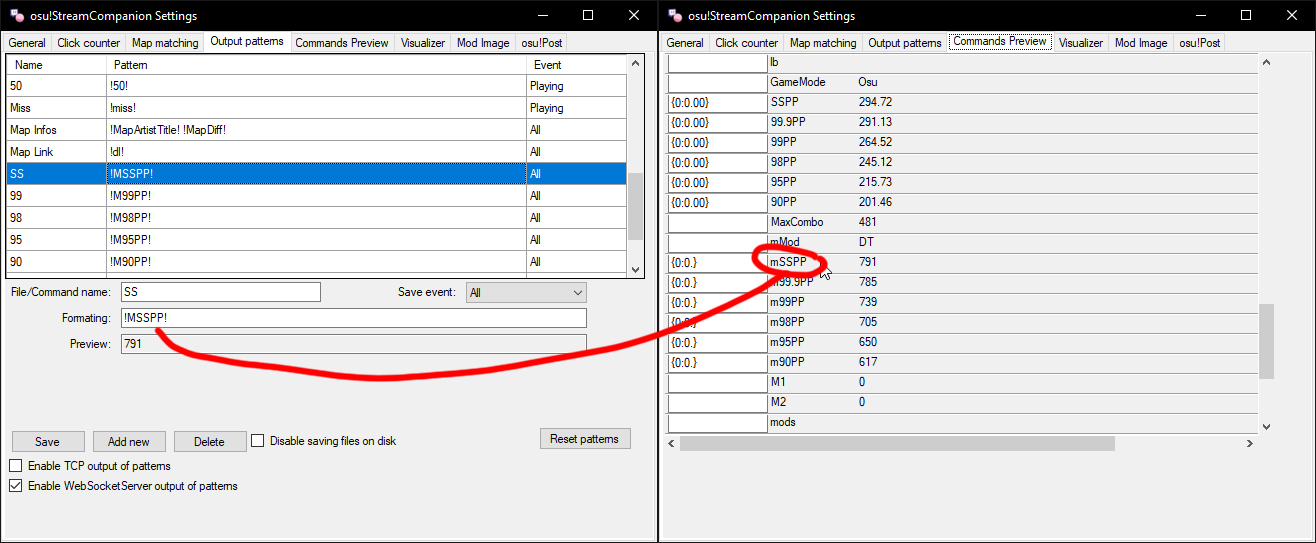
Task: Check Enable TCP output of patterns
Action: [x=16, y=466]
